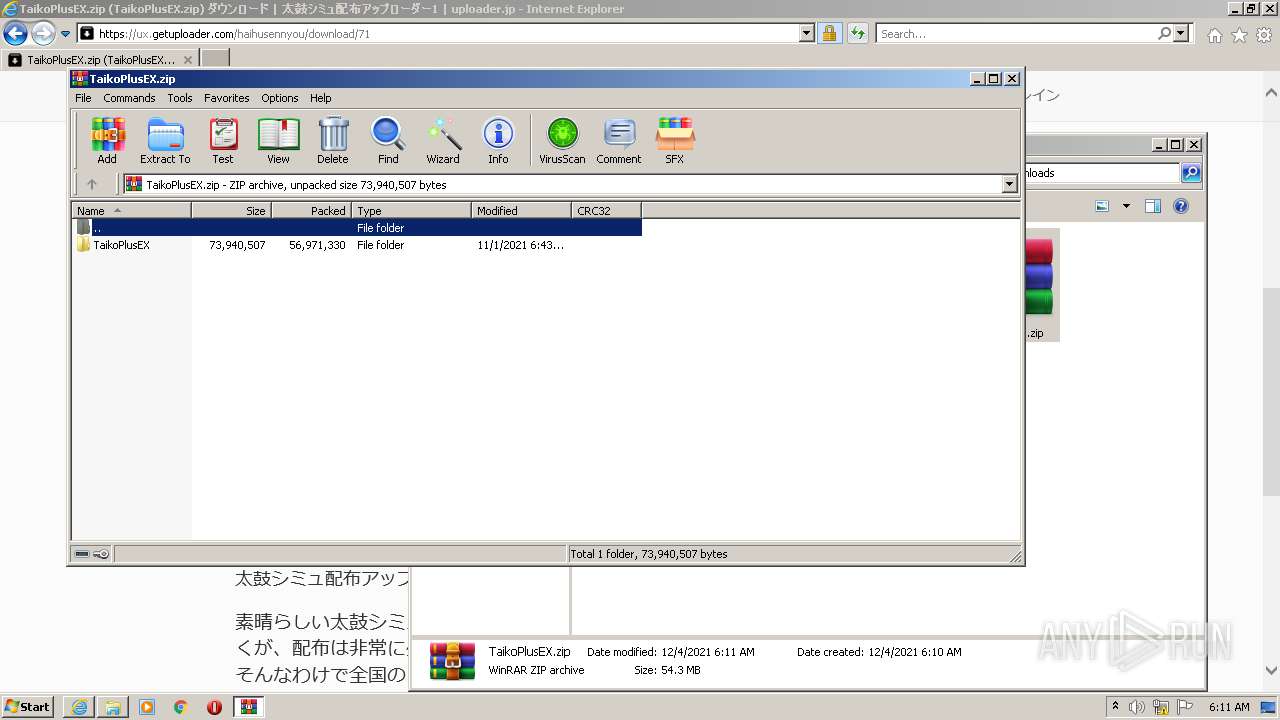Open the file explorer taskbar icon
This screenshot has height=720, width=1280.
point(113,707)
